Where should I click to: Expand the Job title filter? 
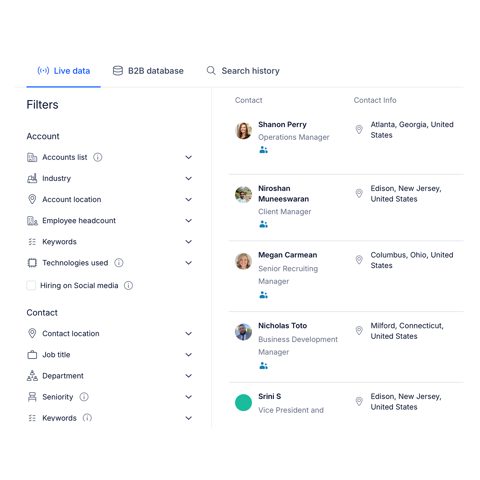tap(189, 355)
